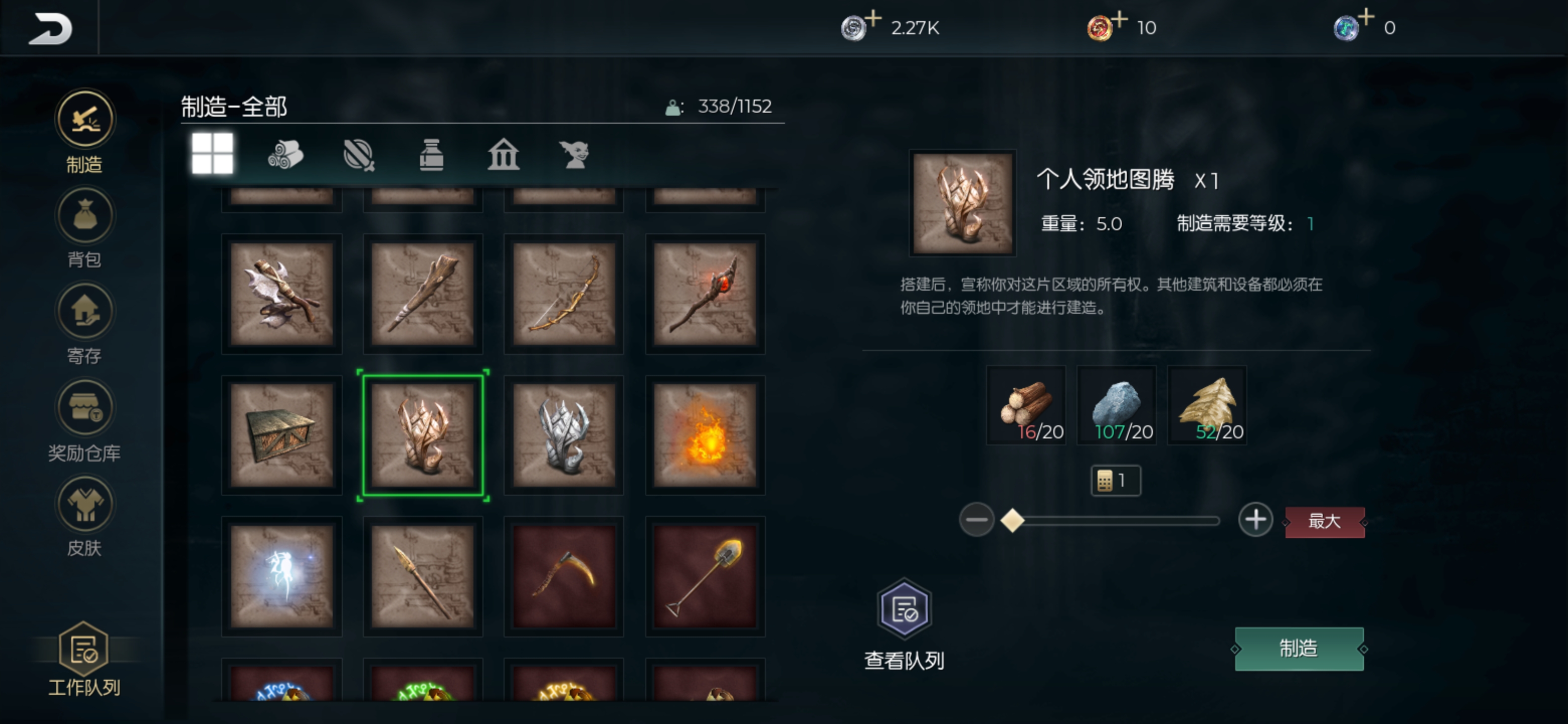This screenshot has width=1568, height=724.
Task: Click the quantity number input field
Action: point(1115,481)
